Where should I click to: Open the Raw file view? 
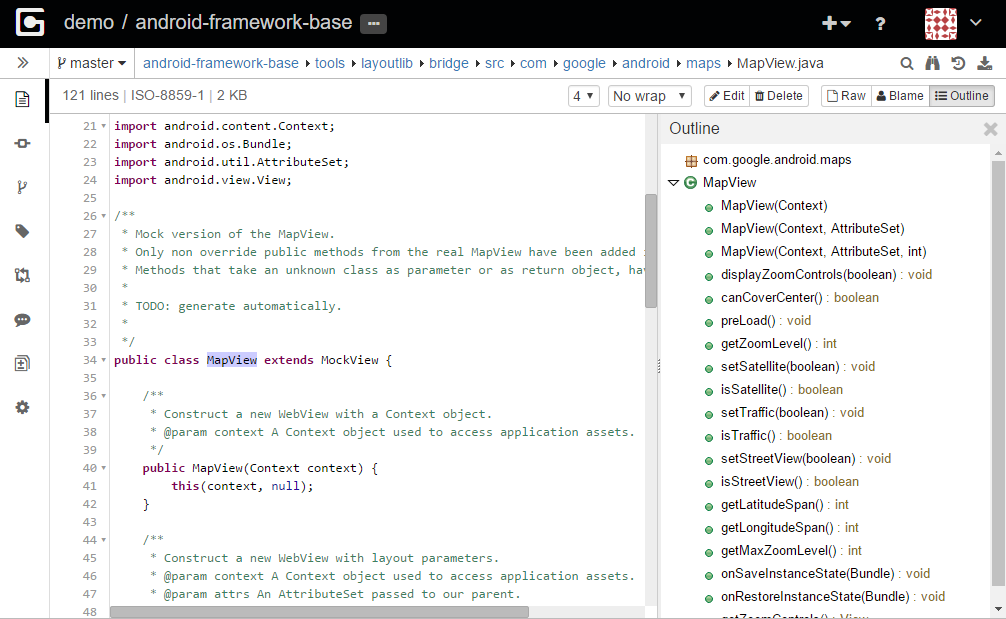click(x=846, y=96)
